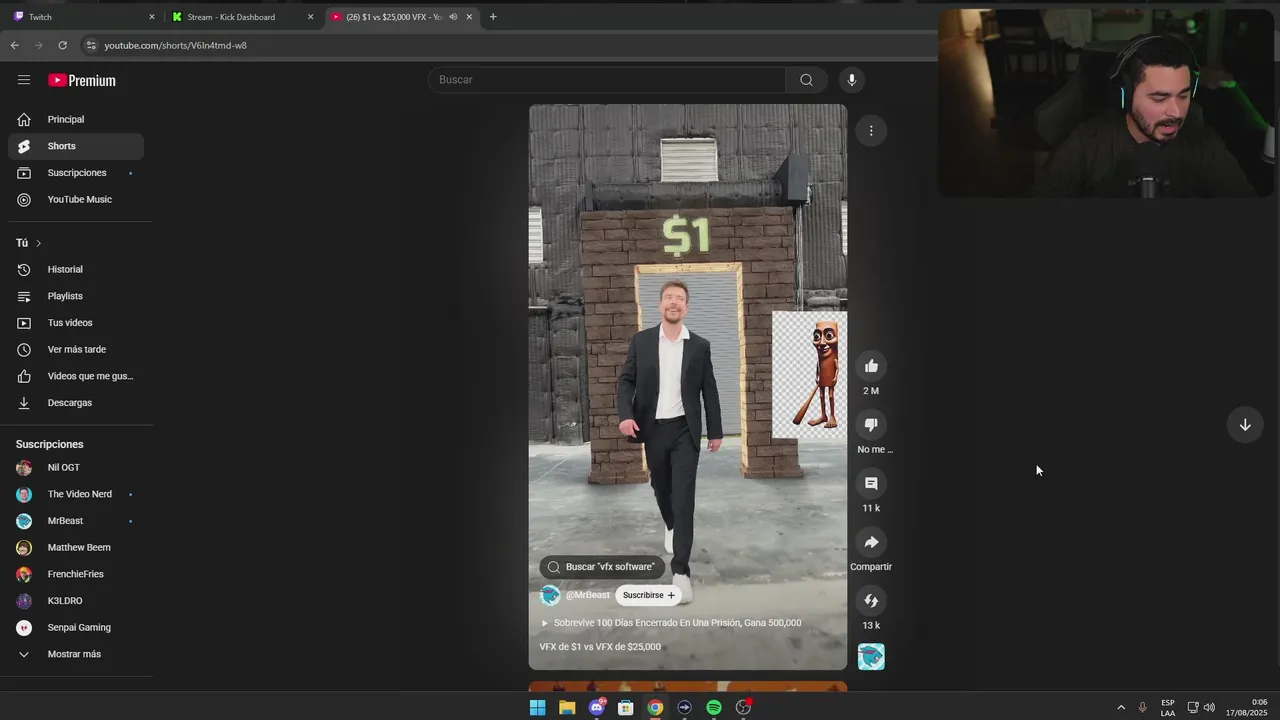The height and width of the screenshot is (720, 1280).
Task: Open the Senpai Gaming channel
Action: click(76, 627)
